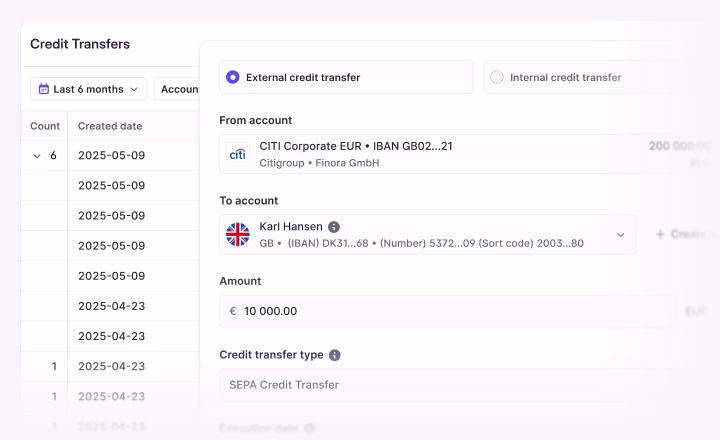Click the Credit transfer type label
Image resolution: width=720 pixels, height=440 pixels.
(x=271, y=355)
